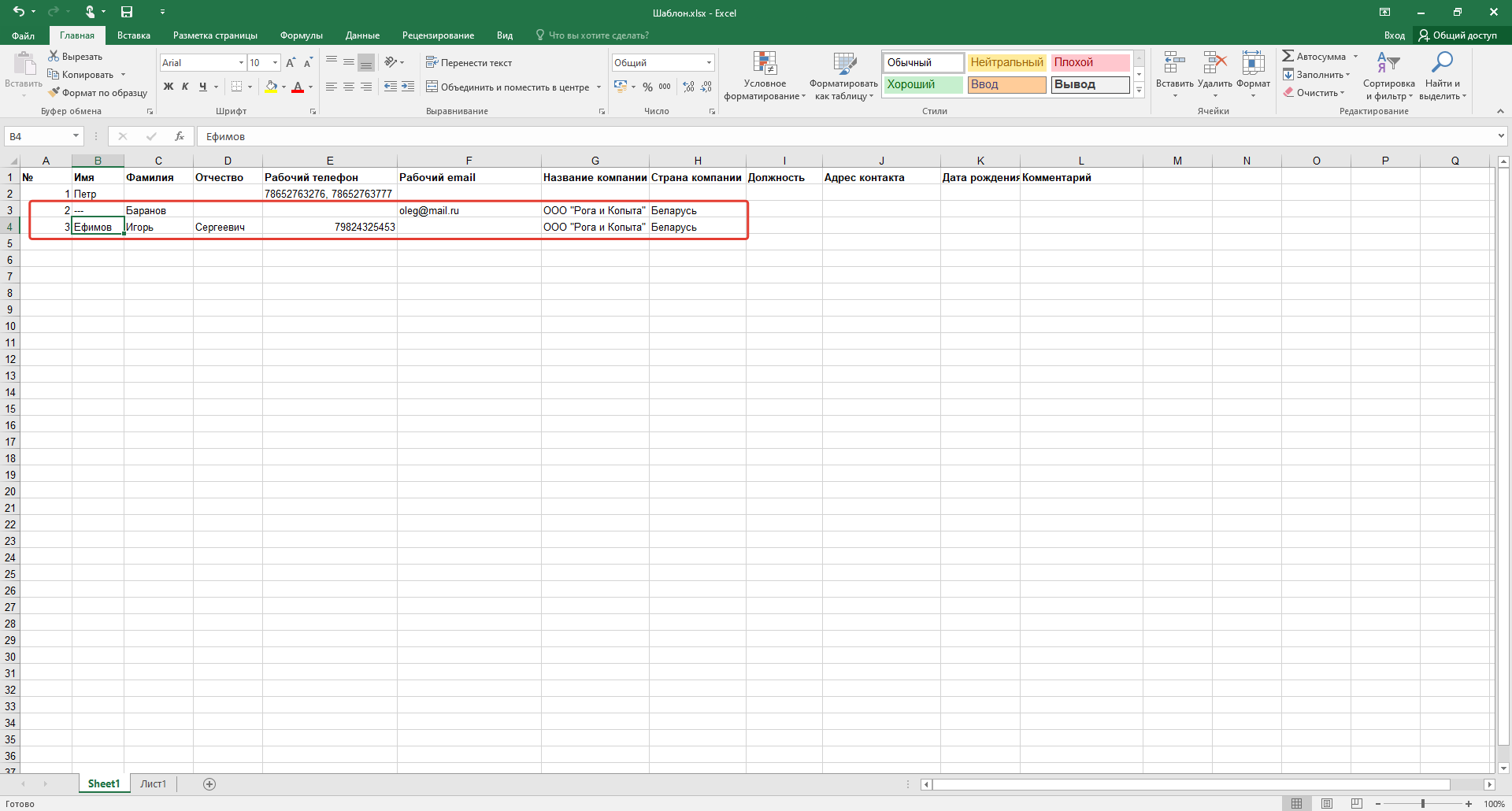Click the Заполнить button
1512x811 pixels.
pyautogui.click(x=1316, y=74)
